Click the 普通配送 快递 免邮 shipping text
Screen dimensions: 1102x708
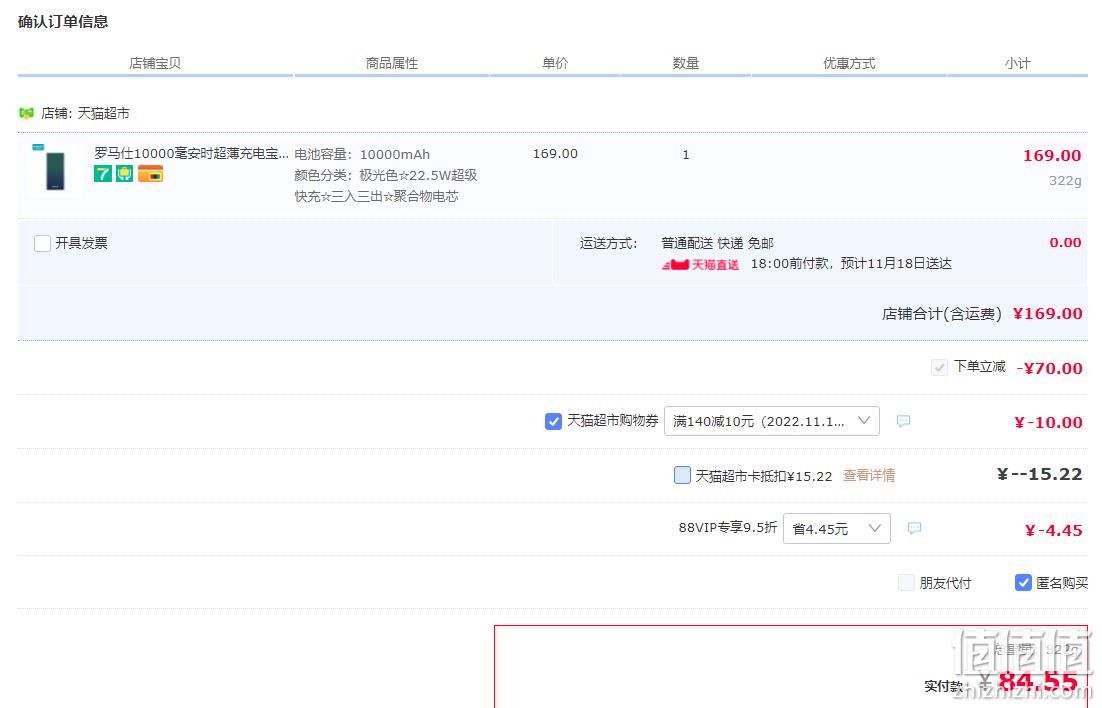pos(718,243)
